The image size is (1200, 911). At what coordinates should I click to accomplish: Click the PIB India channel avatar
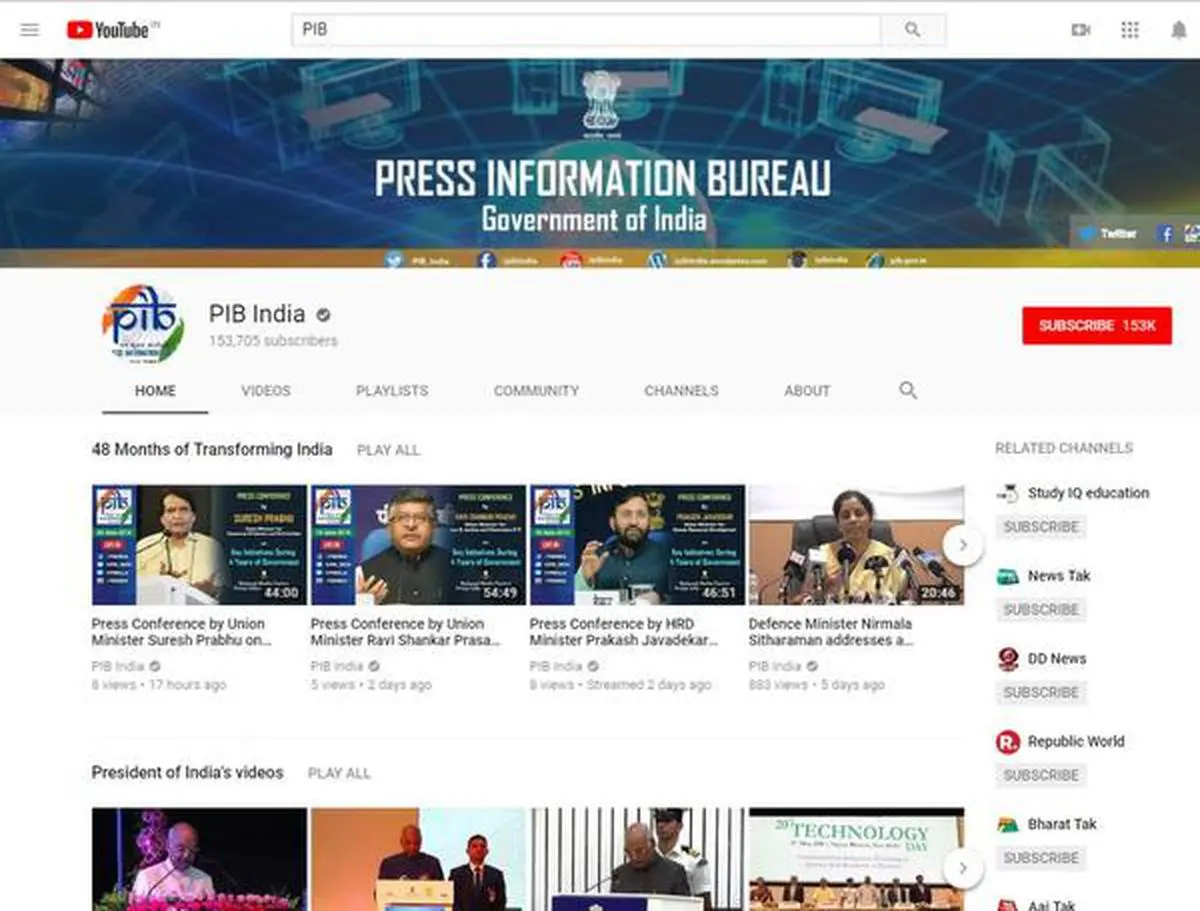pos(143,325)
